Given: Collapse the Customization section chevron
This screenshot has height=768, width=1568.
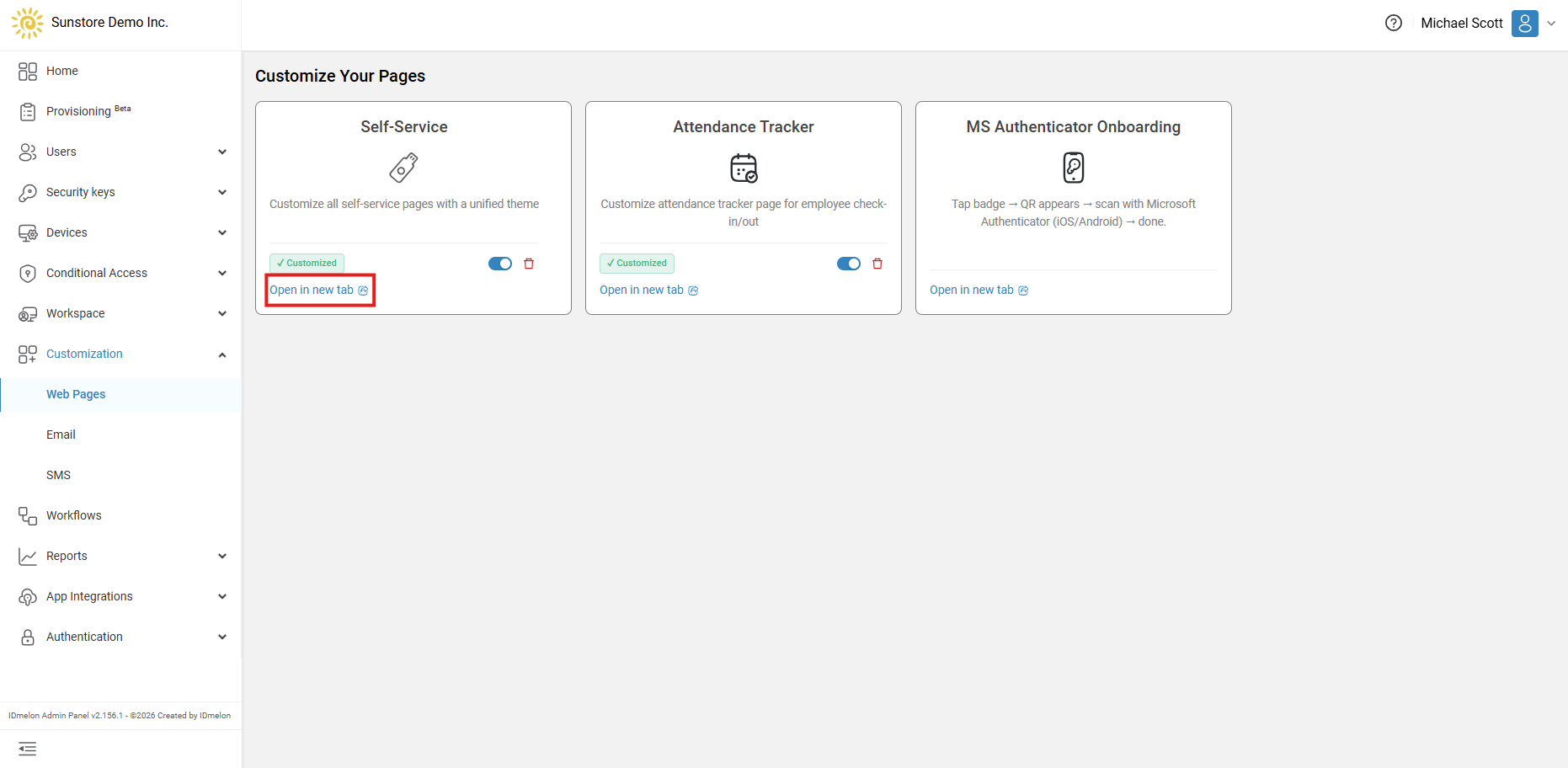Looking at the screenshot, I should pyautogui.click(x=222, y=355).
